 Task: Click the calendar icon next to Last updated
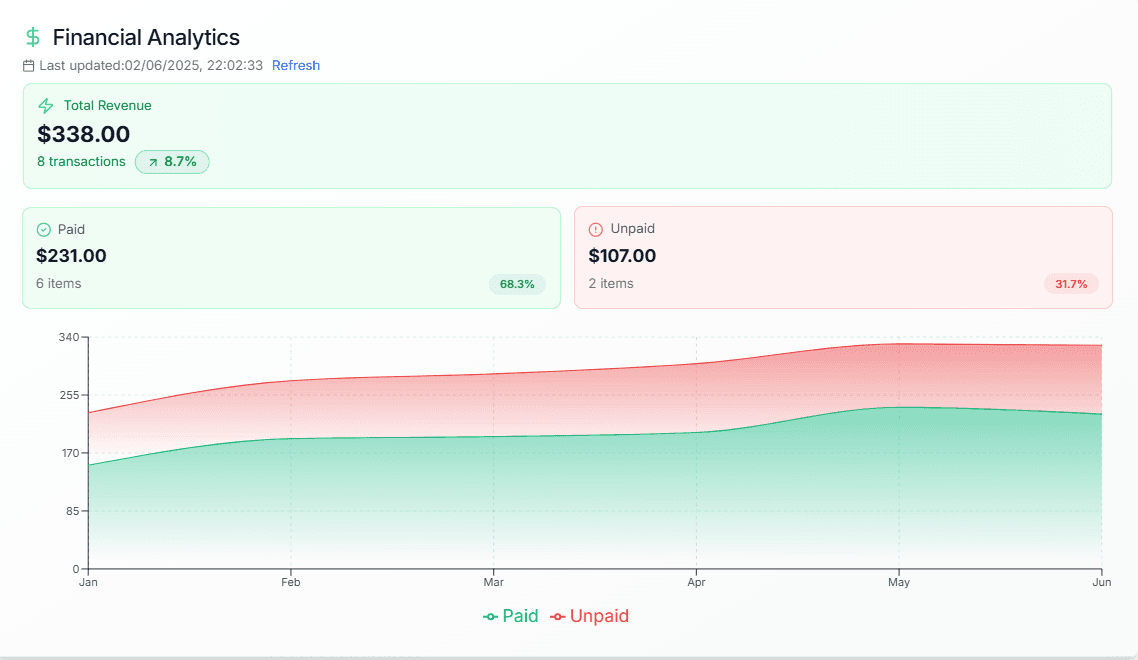(28, 66)
